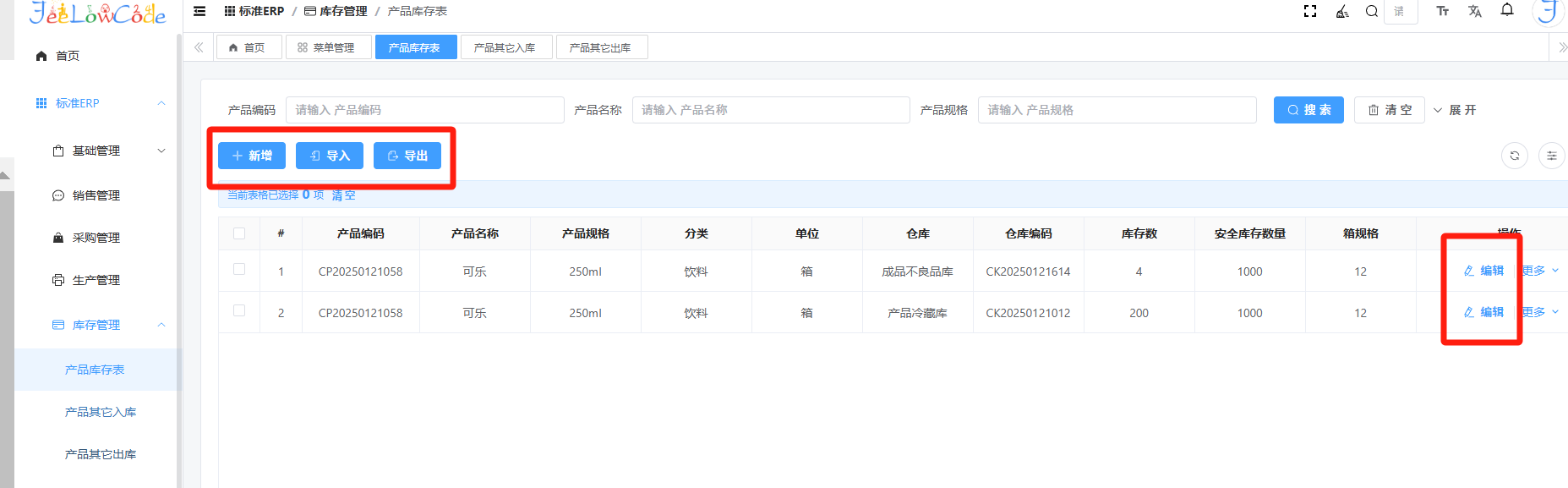Switch to the 产品其它入库 tab

pos(505,47)
